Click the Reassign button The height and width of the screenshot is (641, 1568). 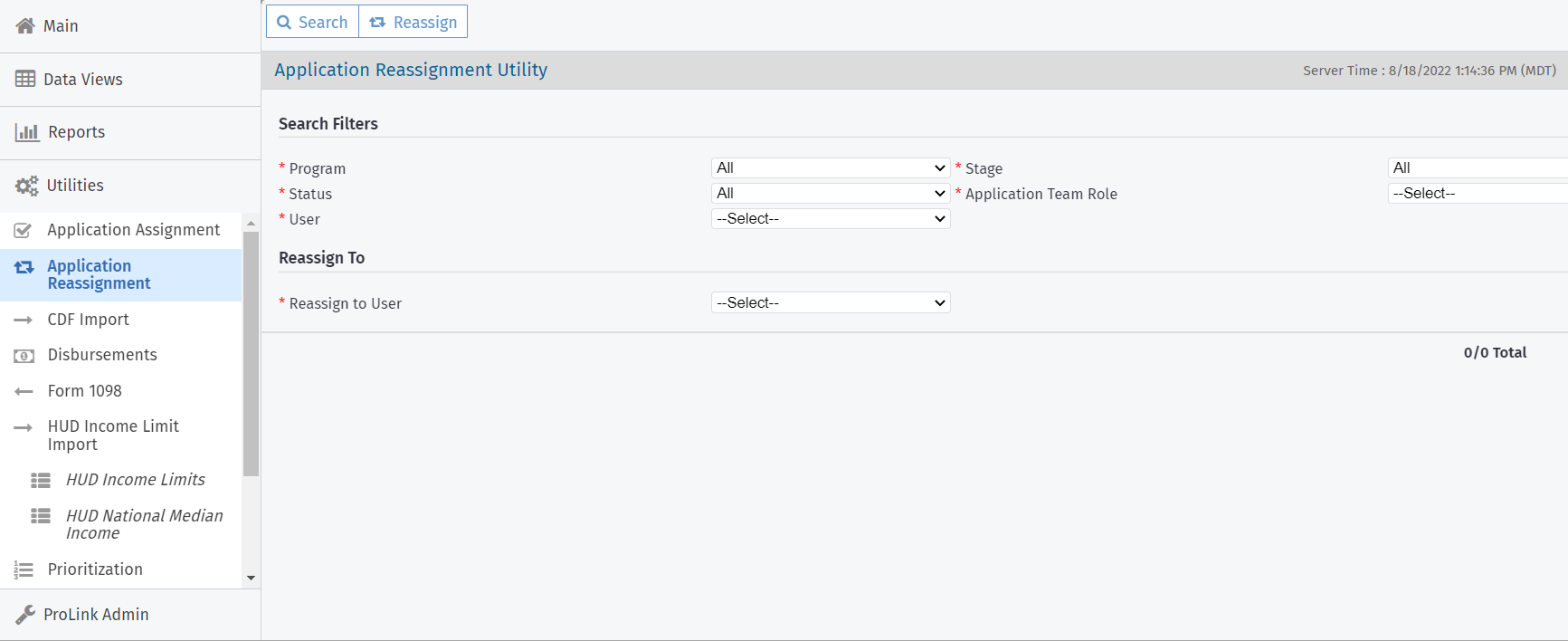coord(413,21)
